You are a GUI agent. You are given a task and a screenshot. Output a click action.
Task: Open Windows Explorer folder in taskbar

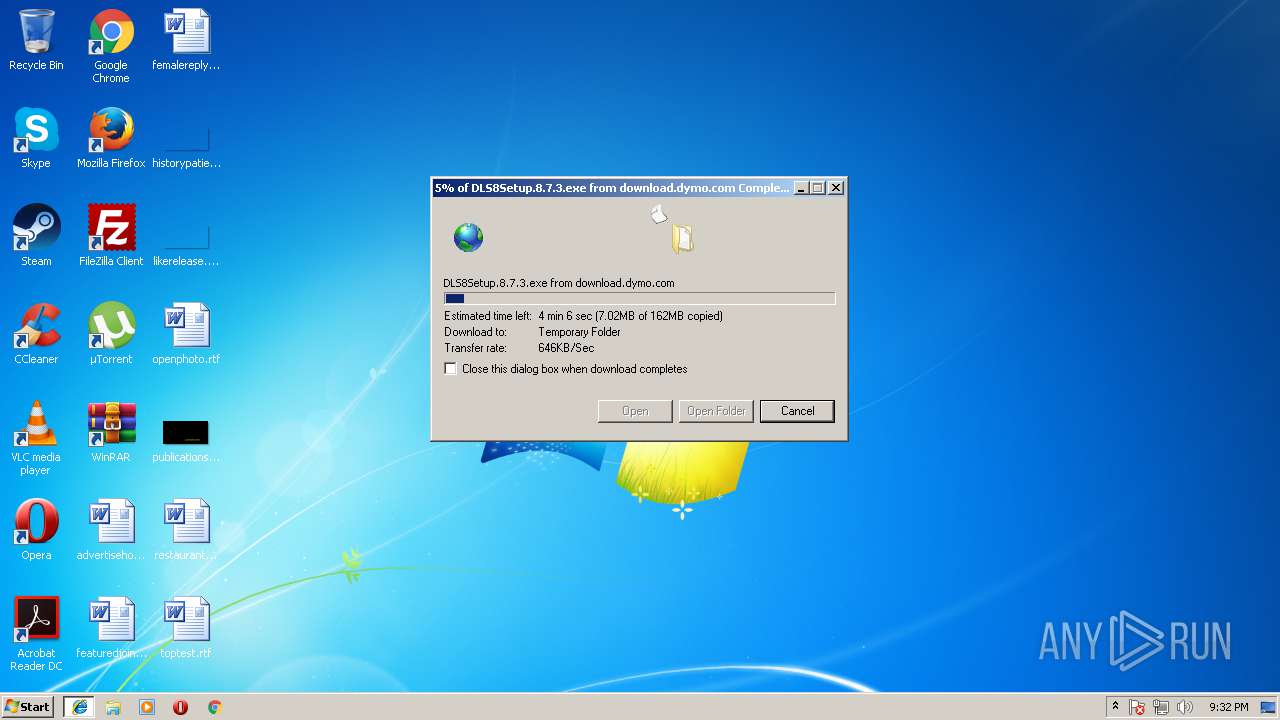pyautogui.click(x=113, y=707)
